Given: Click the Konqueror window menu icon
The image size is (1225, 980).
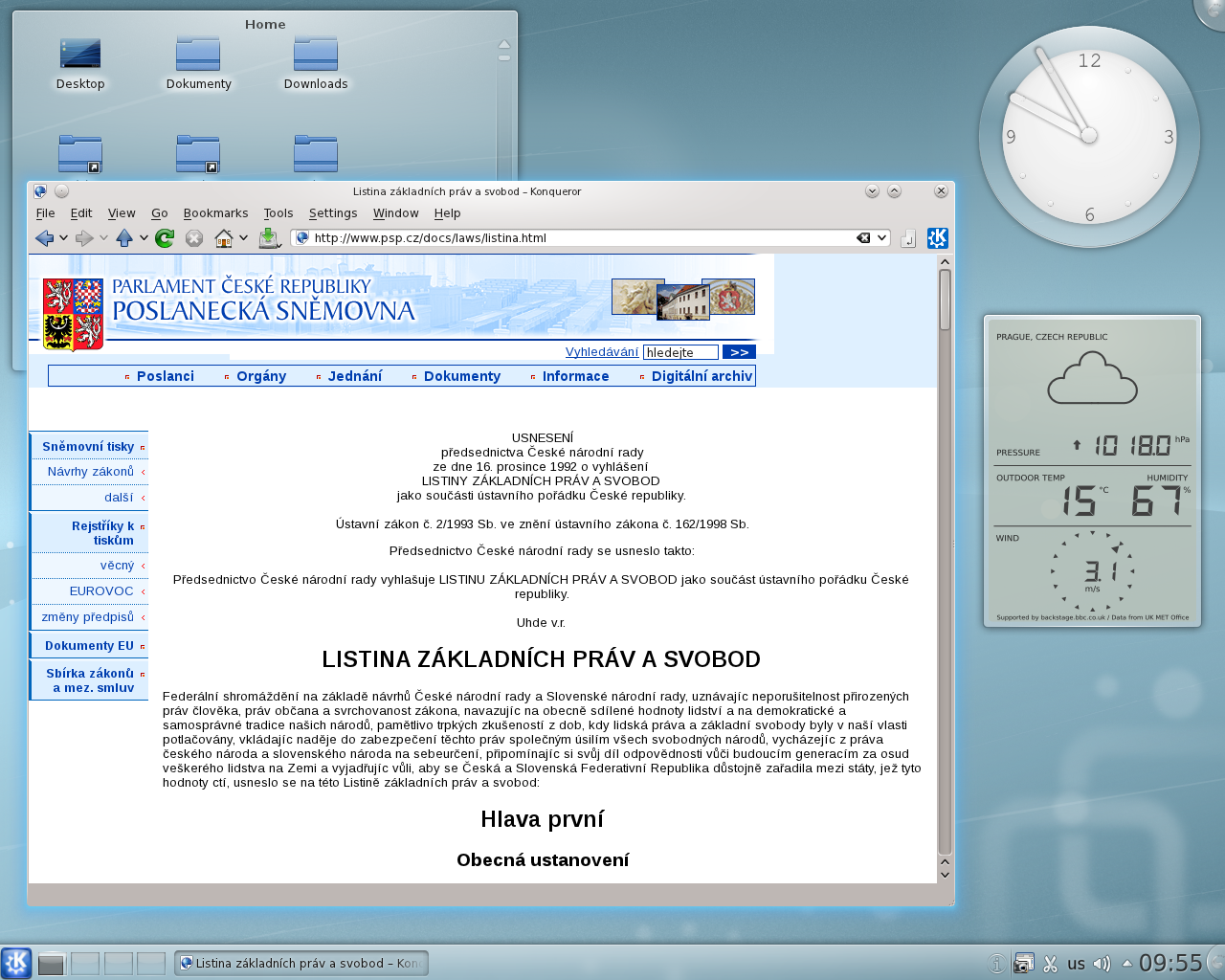Looking at the screenshot, I should (x=40, y=191).
